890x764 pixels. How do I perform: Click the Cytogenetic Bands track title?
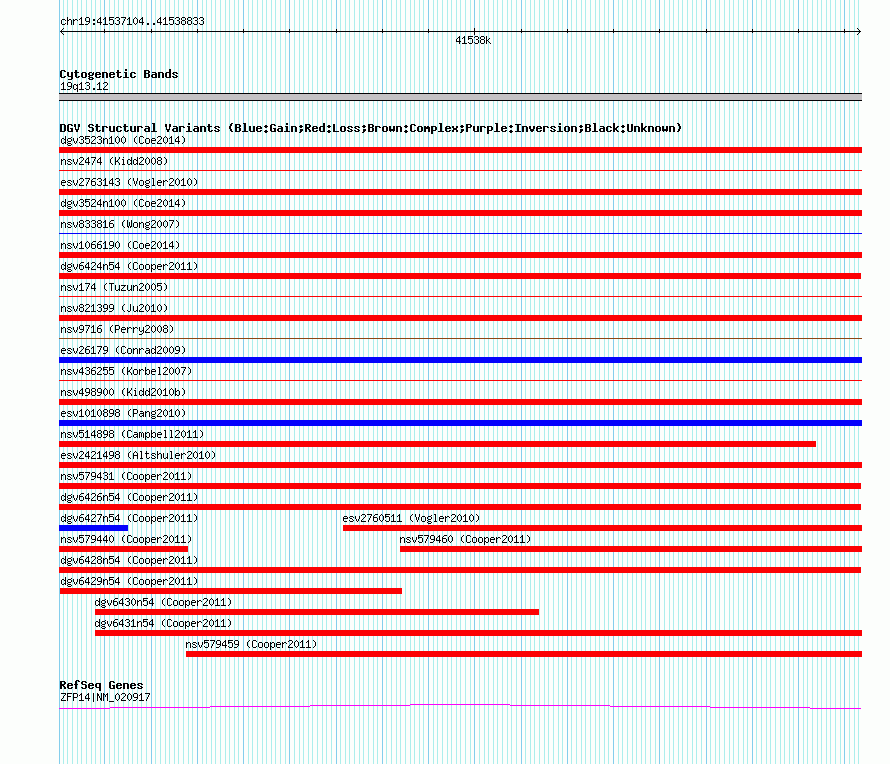119,74
